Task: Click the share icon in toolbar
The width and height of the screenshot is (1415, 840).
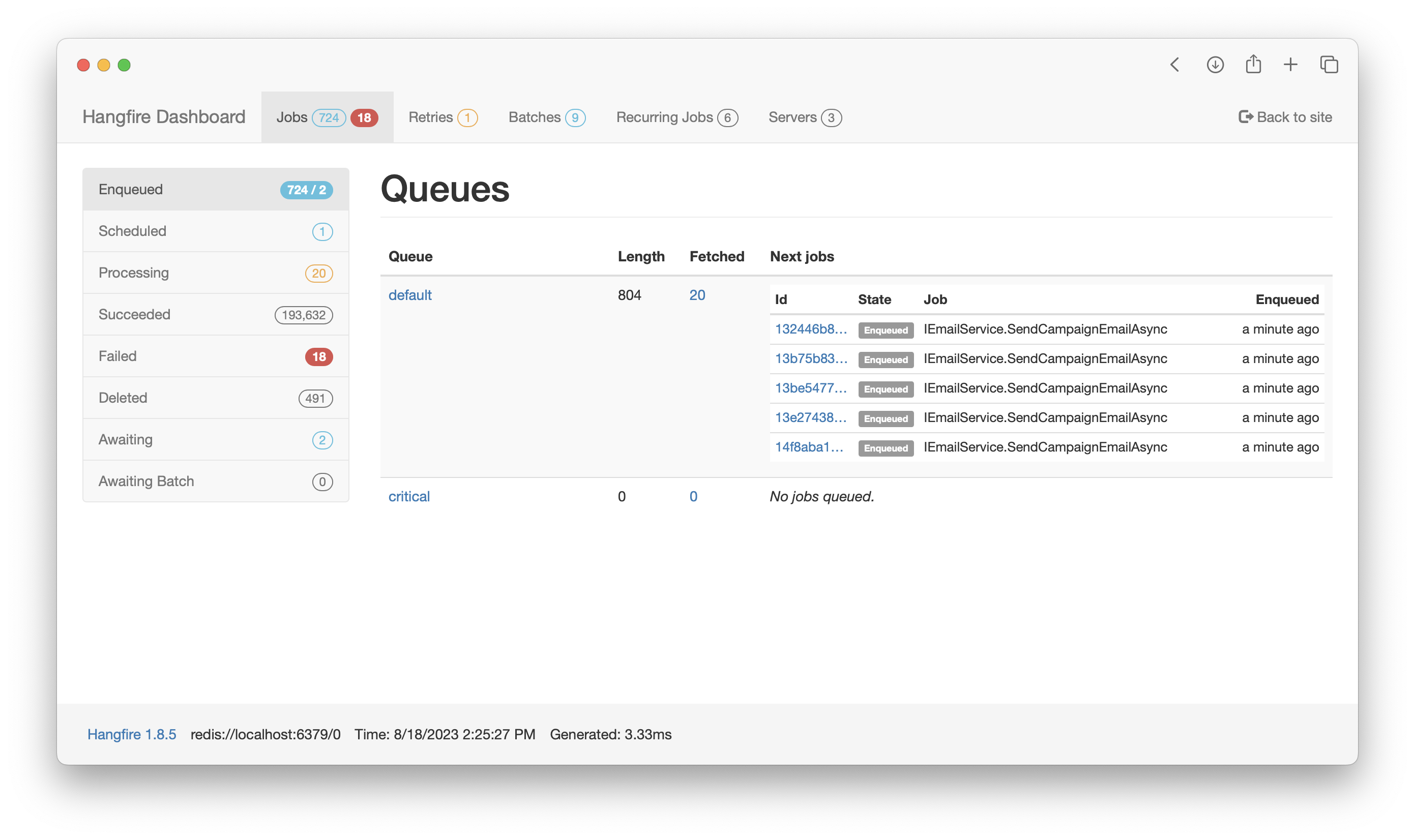Action: (x=1253, y=64)
